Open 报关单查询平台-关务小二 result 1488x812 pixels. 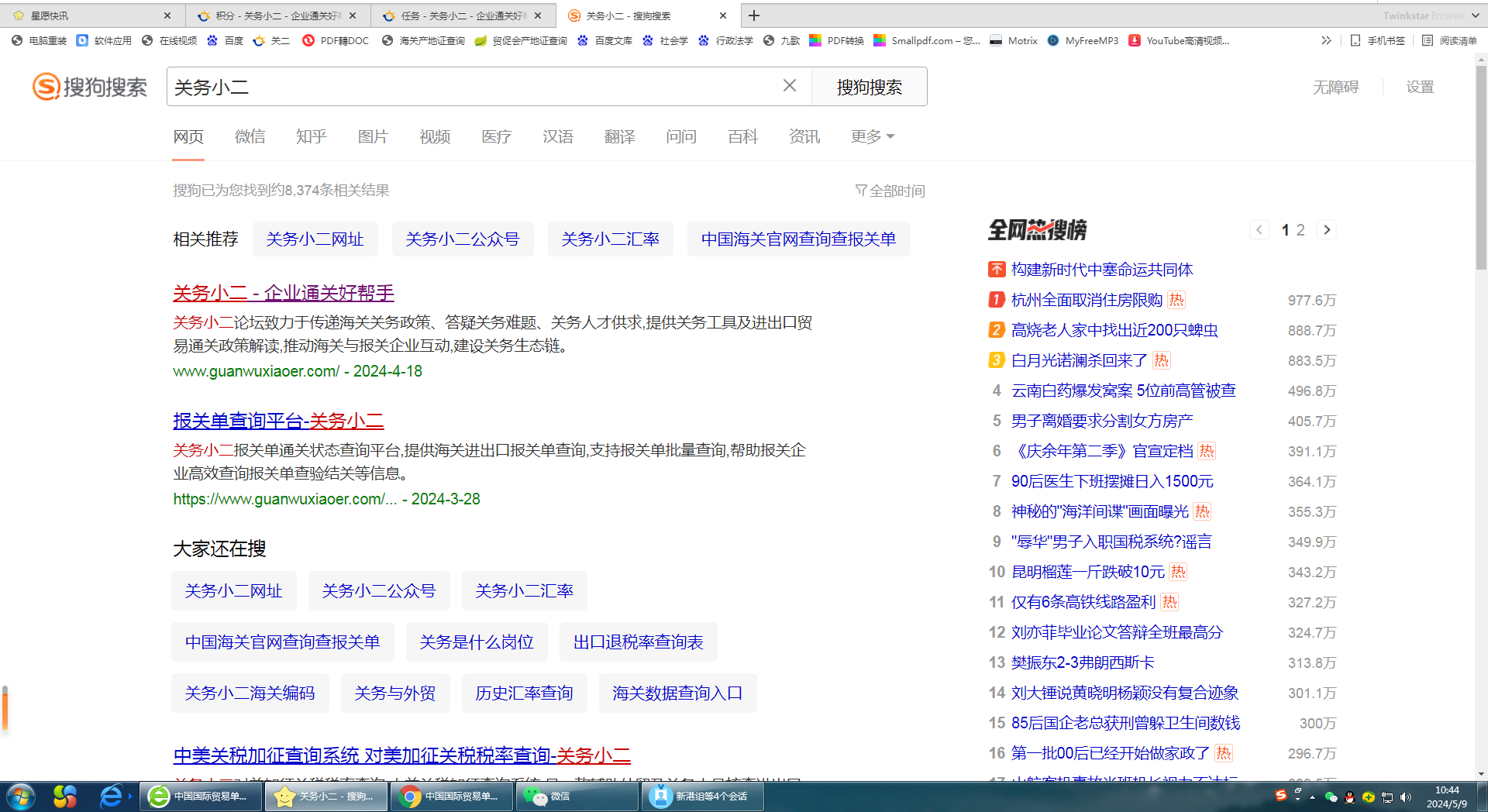(x=278, y=421)
